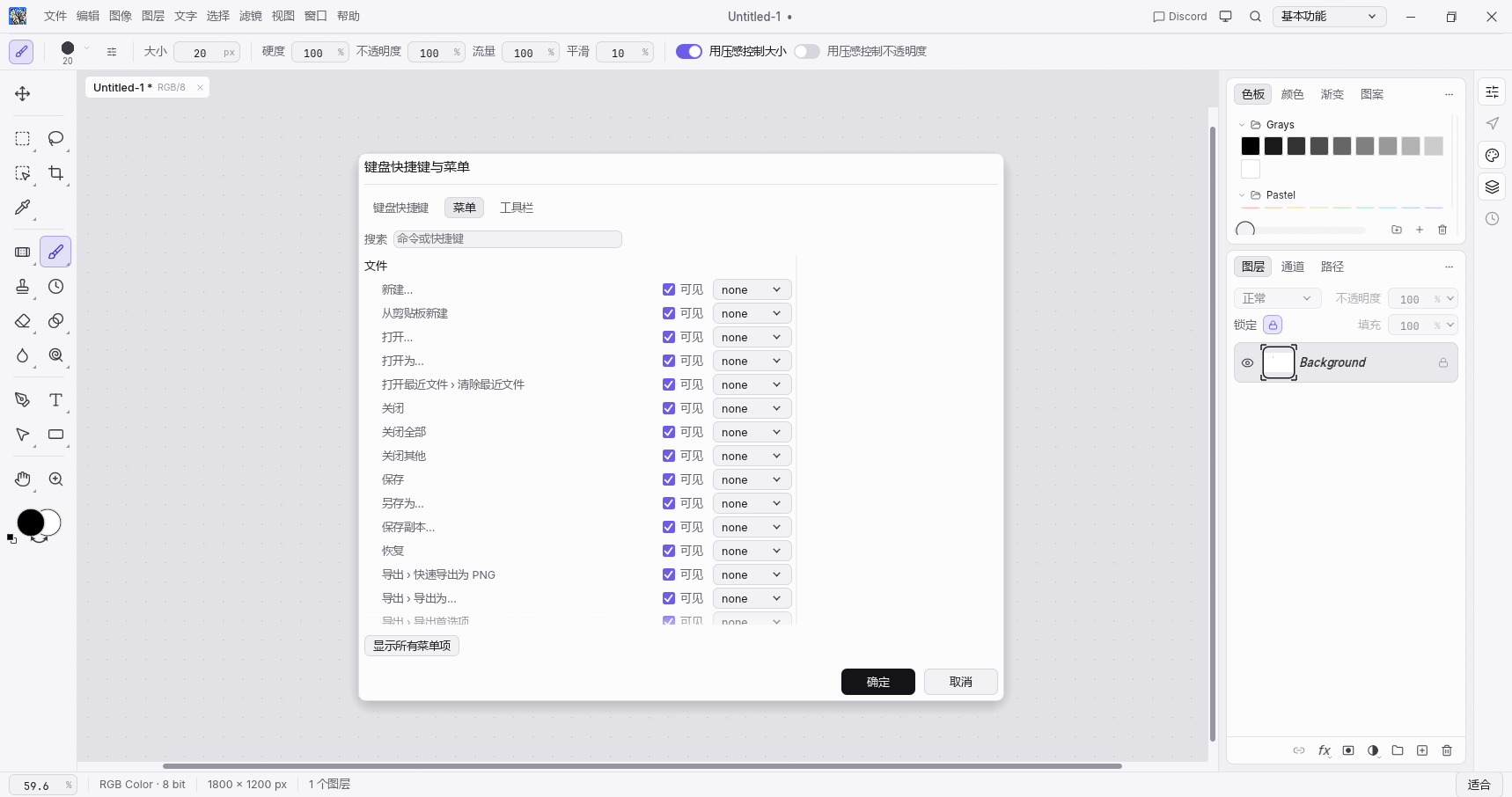Turn off the 用压感控制大小 toggle
The image size is (1512, 797).
point(689,51)
